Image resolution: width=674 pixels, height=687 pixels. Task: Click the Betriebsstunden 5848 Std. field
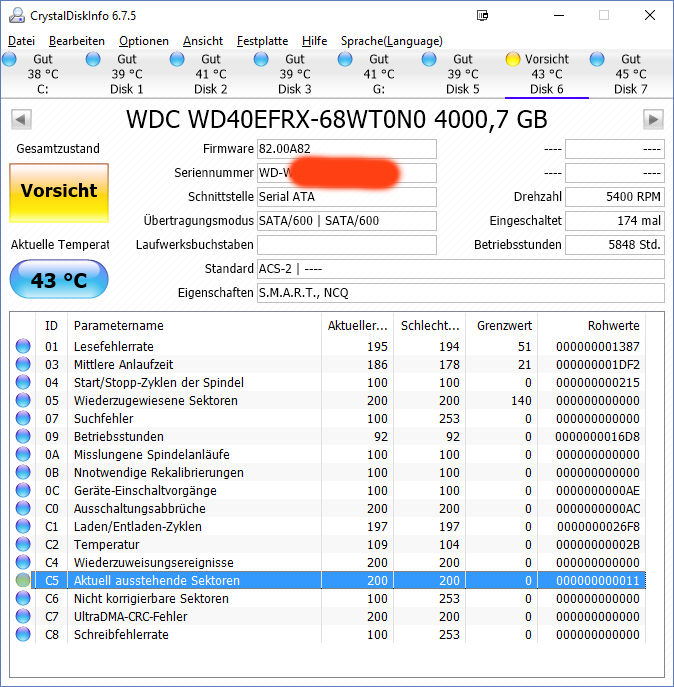615,244
